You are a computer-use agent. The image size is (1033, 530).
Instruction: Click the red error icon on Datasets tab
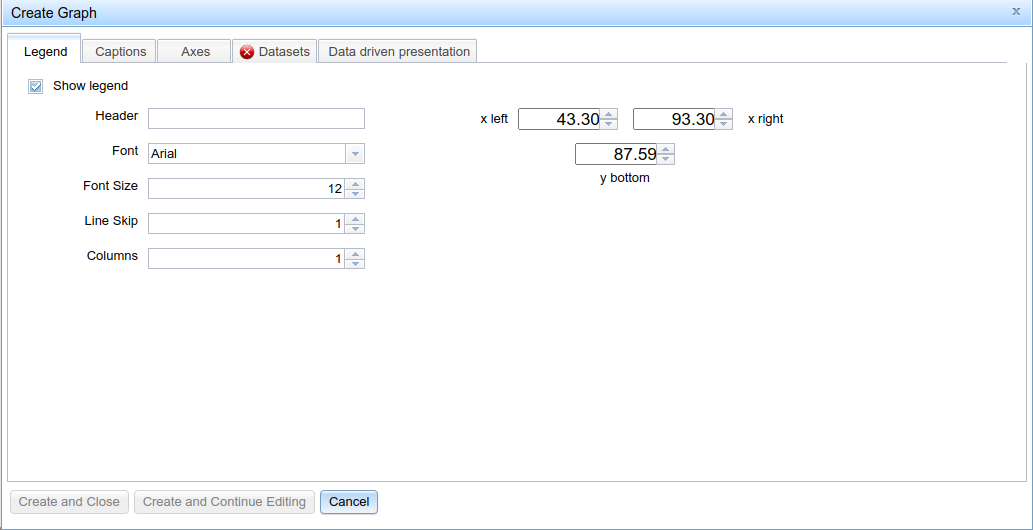click(x=247, y=52)
